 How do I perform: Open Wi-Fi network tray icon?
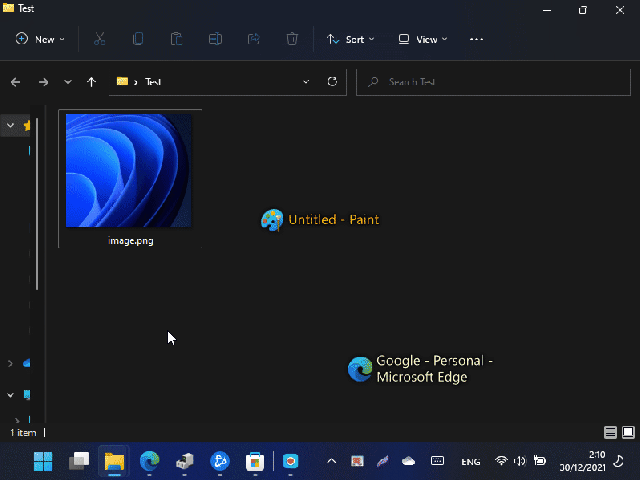[x=501, y=461]
